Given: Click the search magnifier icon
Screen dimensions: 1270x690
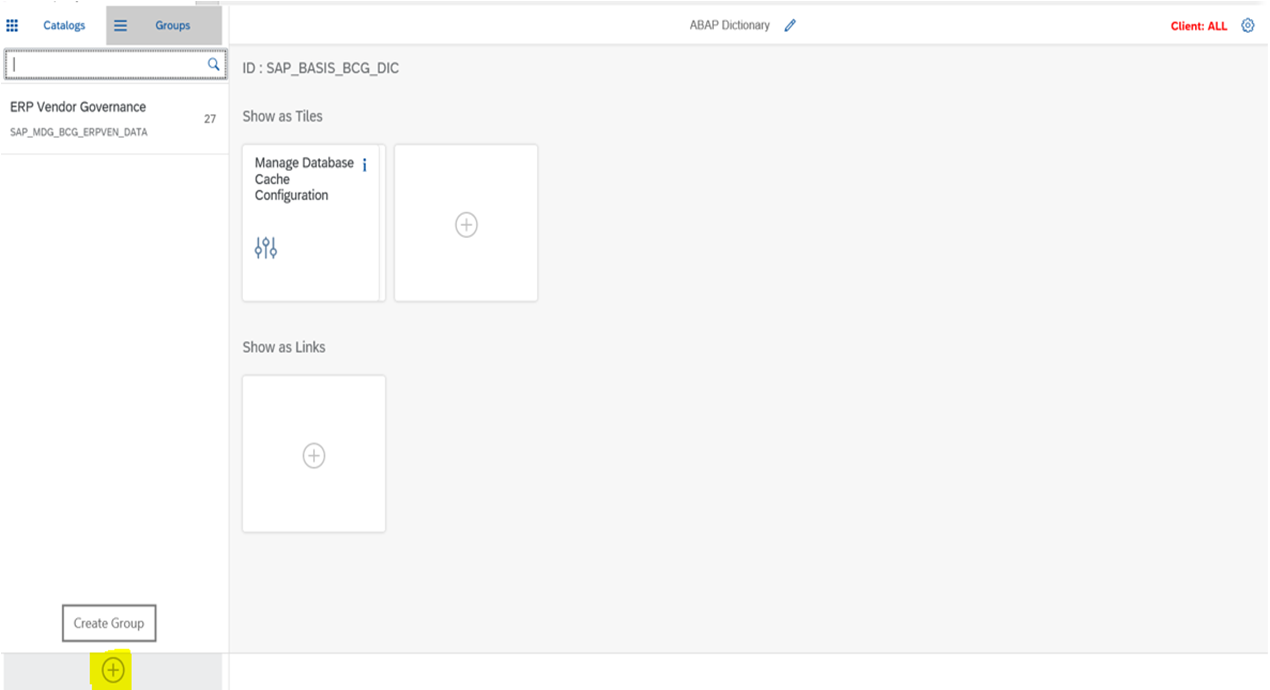Looking at the screenshot, I should pos(213,64).
